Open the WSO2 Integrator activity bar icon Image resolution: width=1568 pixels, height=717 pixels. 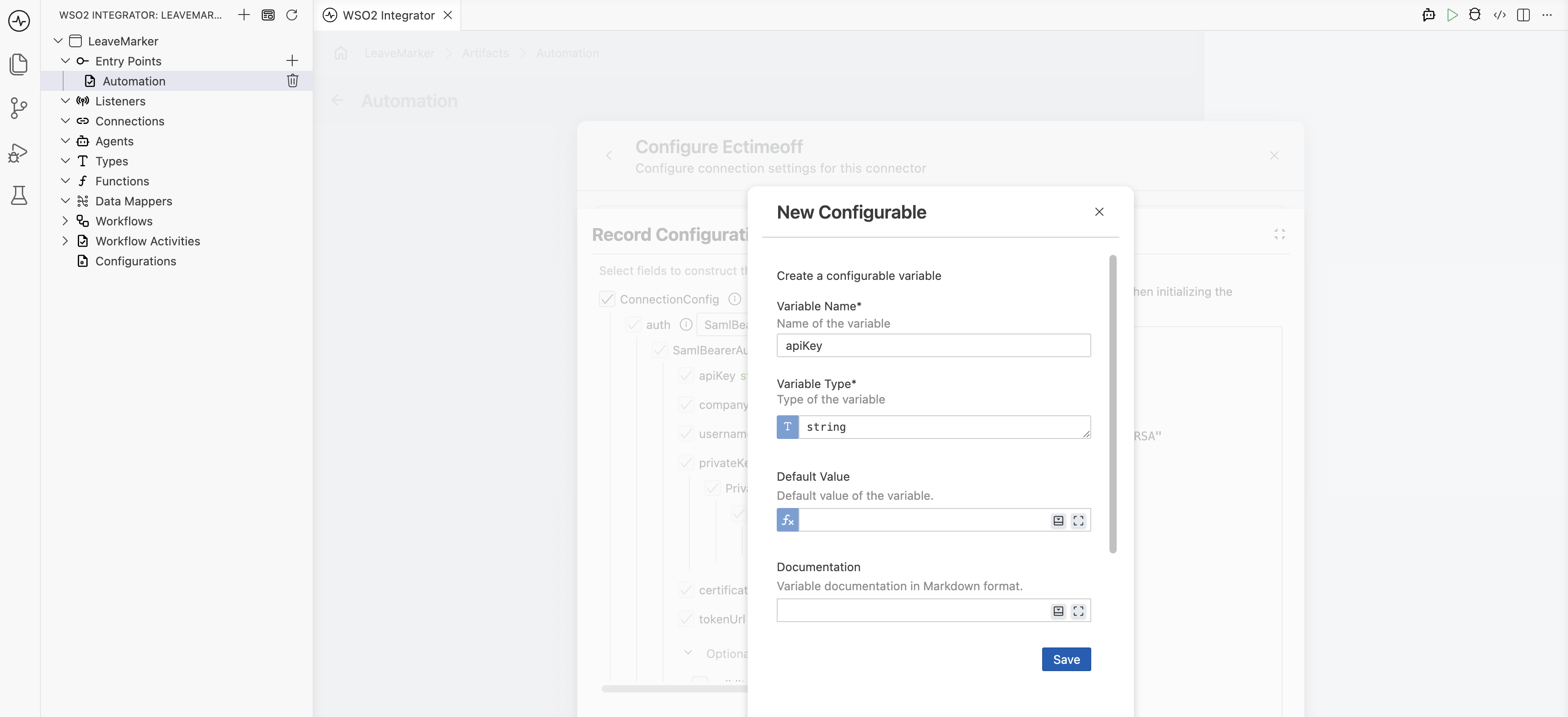(x=19, y=21)
